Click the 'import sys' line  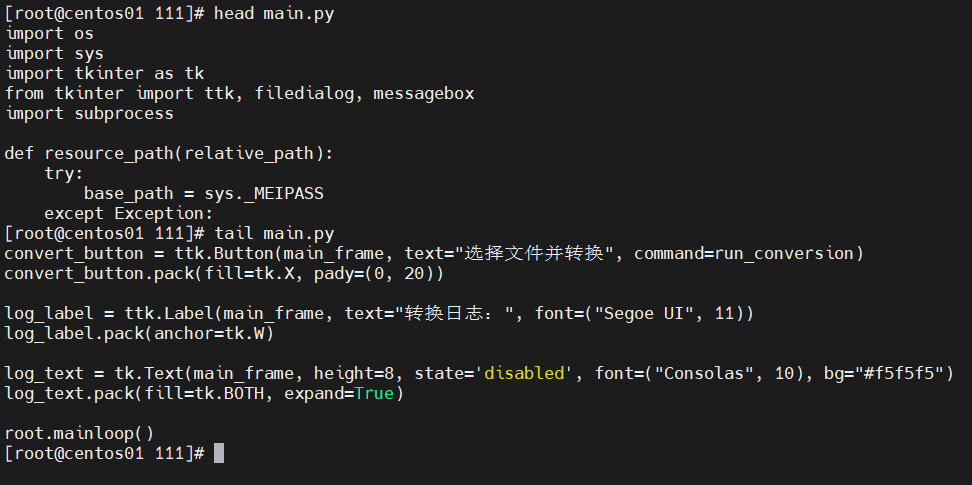tap(54, 53)
